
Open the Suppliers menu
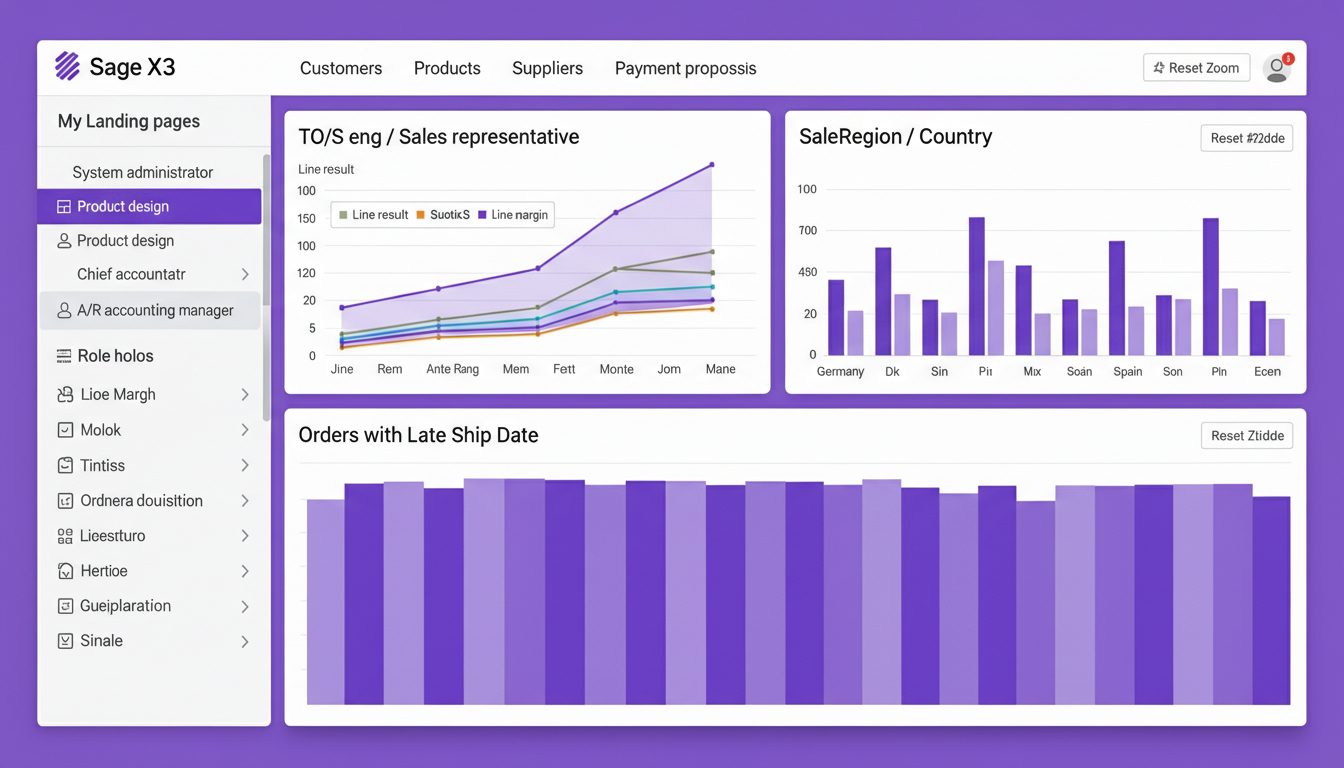coord(547,68)
